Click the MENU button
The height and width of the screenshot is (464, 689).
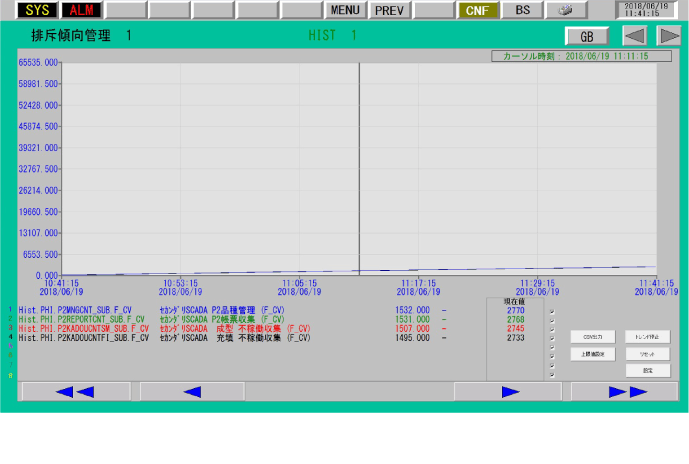click(345, 10)
